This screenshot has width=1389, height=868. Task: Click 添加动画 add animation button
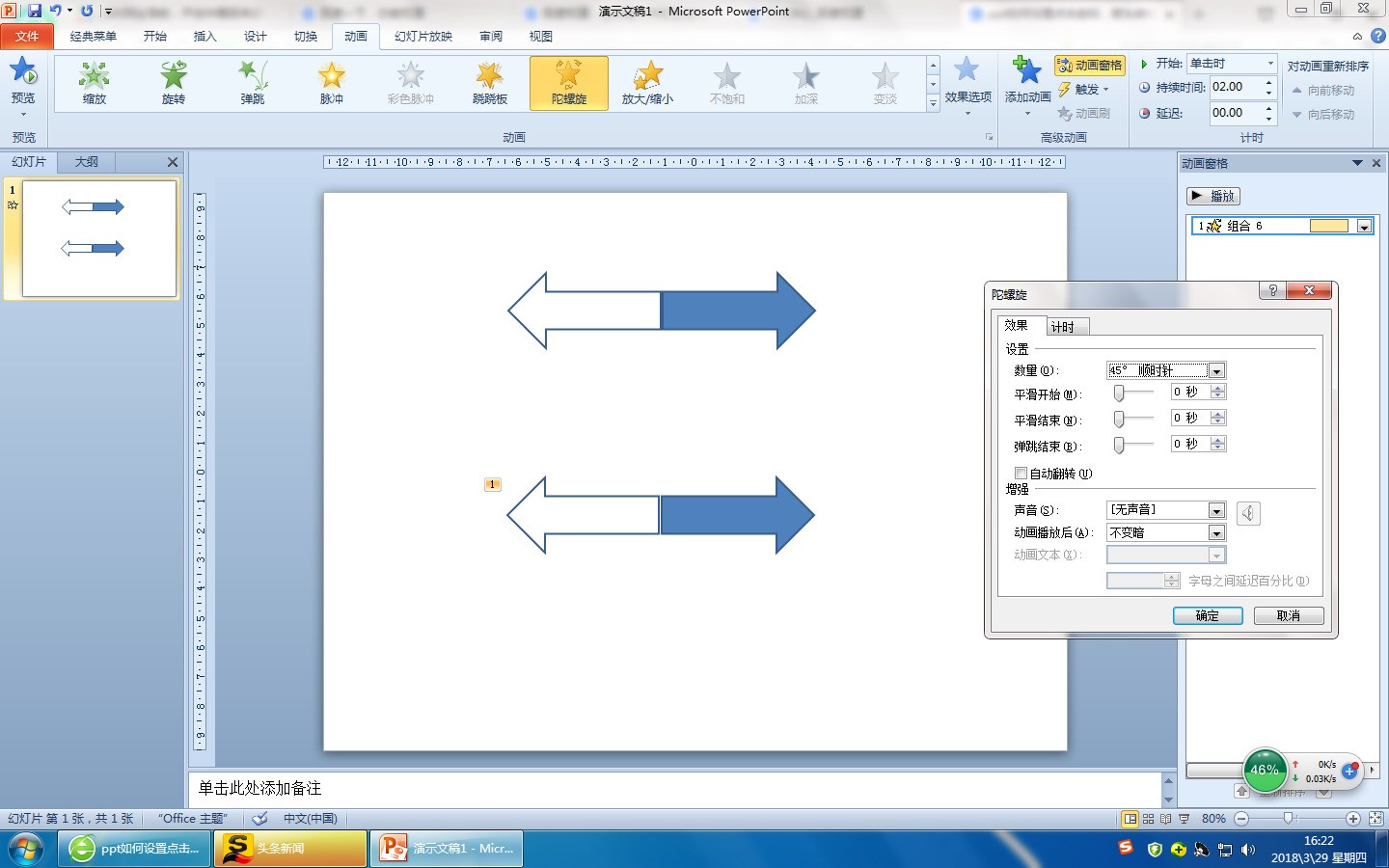(1027, 87)
